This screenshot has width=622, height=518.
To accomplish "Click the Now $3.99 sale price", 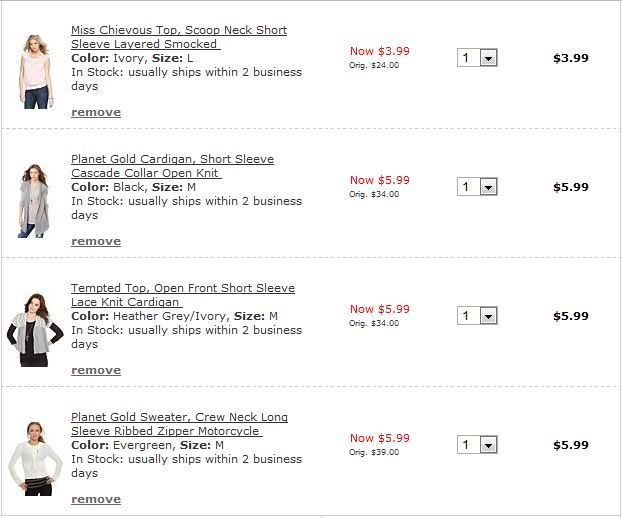I will 379,51.
